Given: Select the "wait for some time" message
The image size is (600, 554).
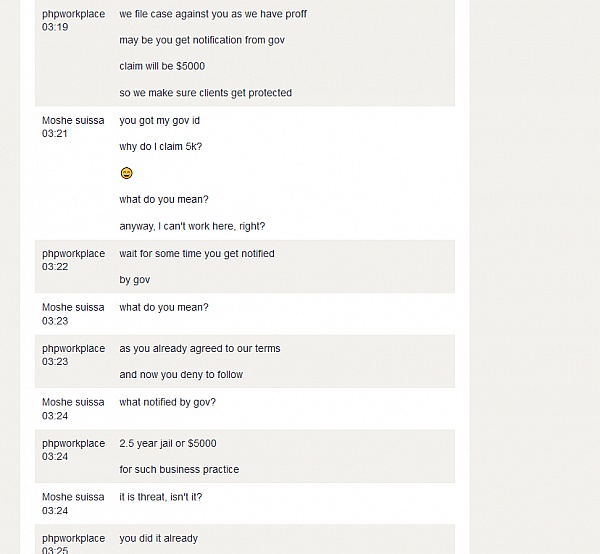Looking at the screenshot, I should 197,254.
